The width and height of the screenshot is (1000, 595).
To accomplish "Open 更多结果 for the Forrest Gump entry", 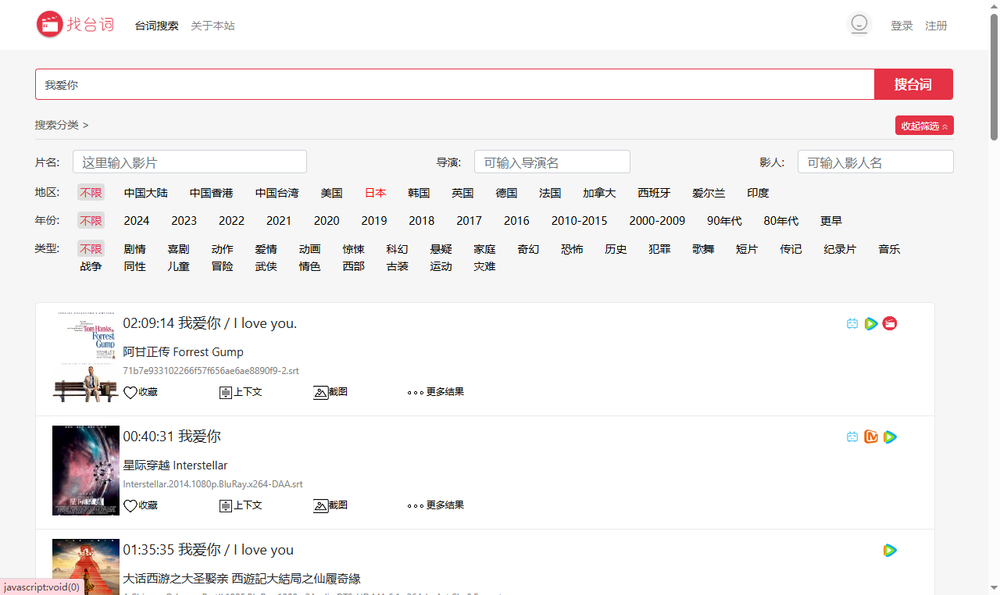I will click(435, 392).
